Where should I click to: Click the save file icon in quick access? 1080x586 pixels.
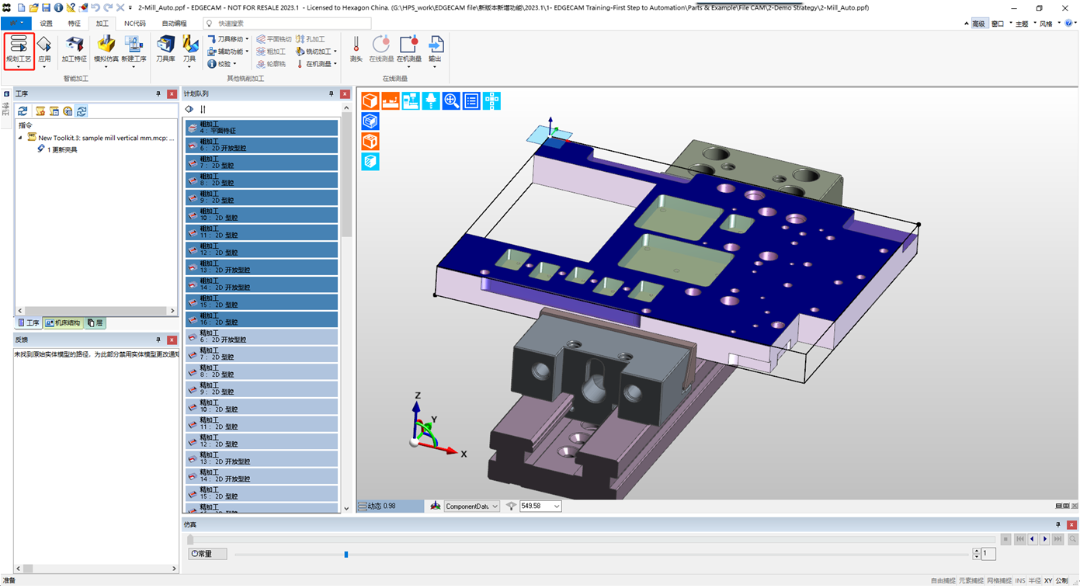click(45, 8)
